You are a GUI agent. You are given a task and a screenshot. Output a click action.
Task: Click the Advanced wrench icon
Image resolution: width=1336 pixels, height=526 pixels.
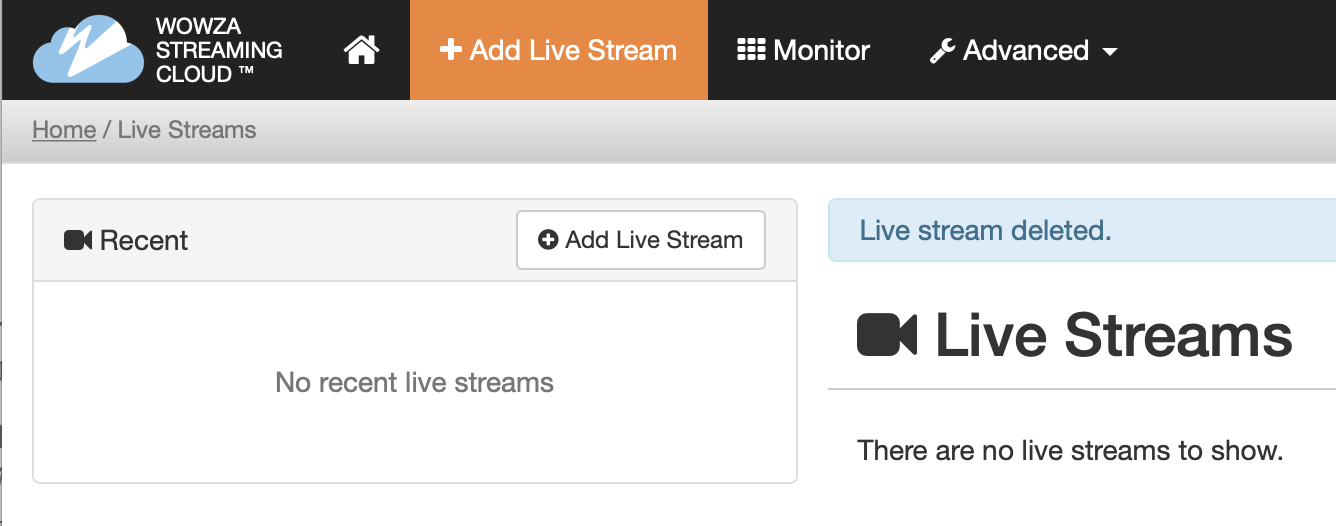pos(942,51)
